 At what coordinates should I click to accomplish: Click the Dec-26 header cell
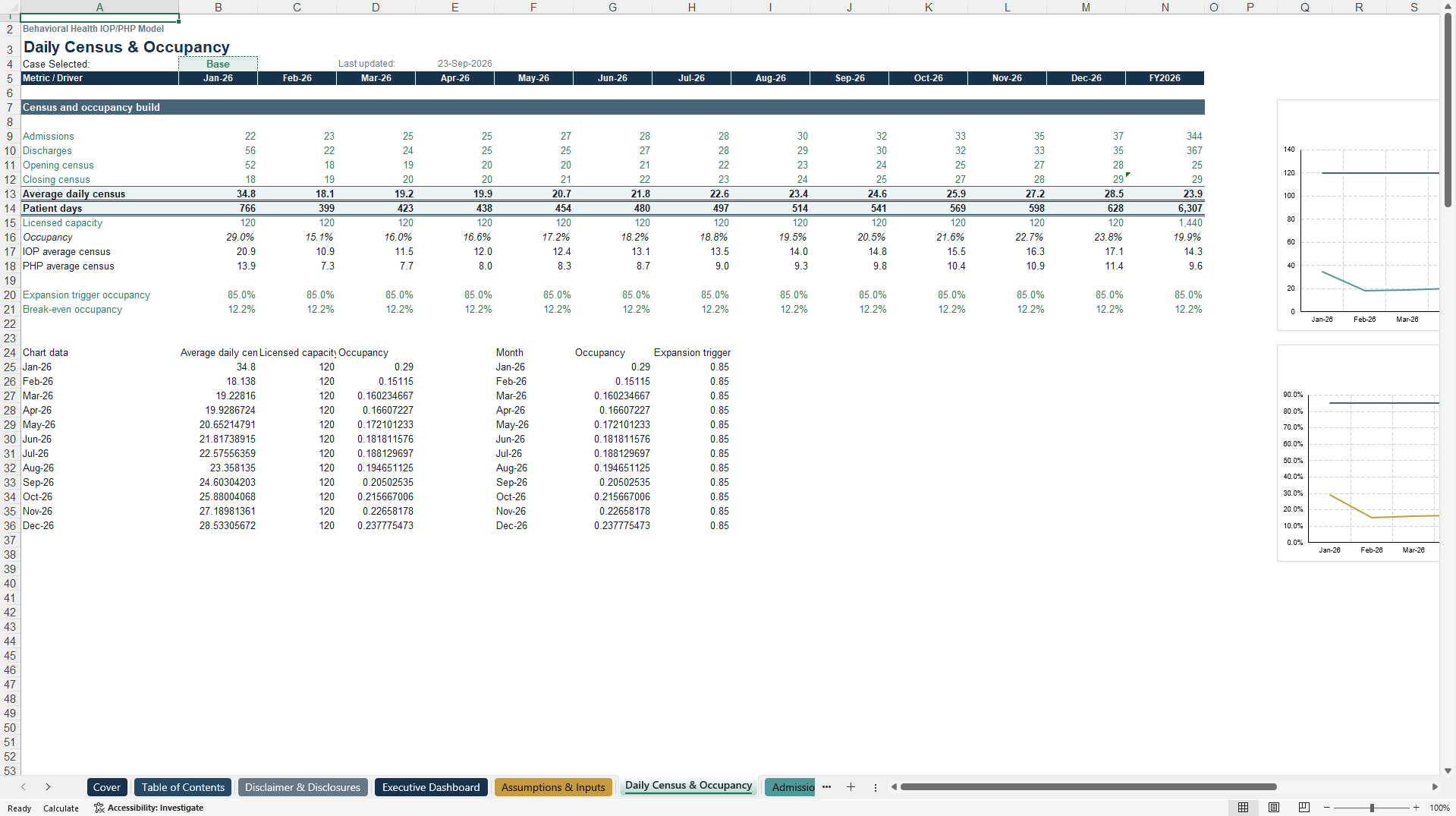click(x=1086, y=78)
